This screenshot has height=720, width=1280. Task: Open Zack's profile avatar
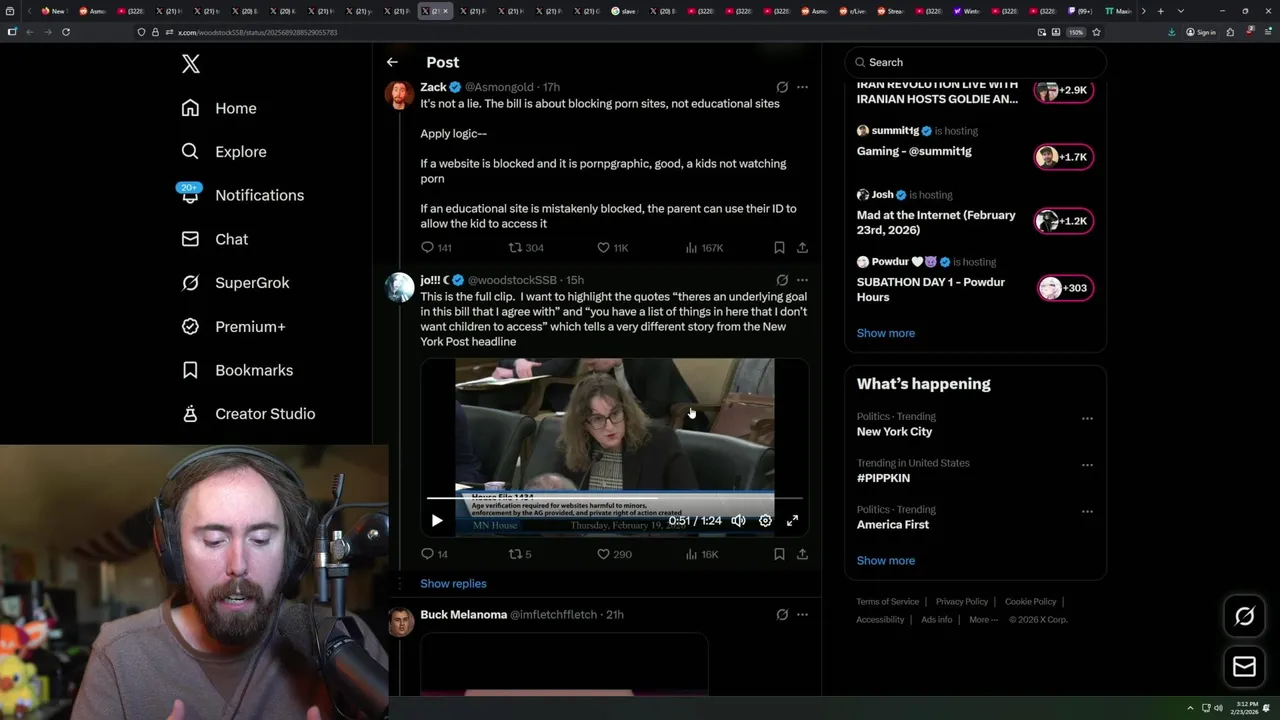400,95
